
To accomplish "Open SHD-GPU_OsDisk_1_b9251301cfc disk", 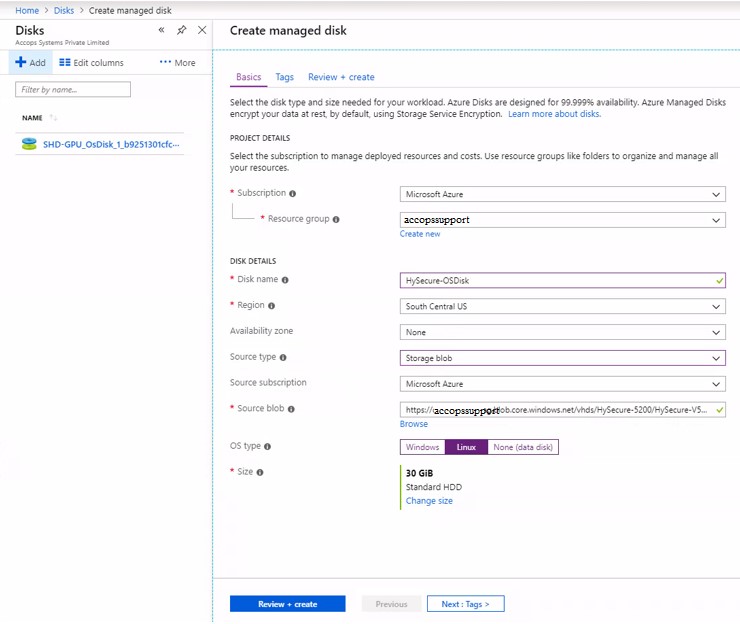I will click(111, 144).
